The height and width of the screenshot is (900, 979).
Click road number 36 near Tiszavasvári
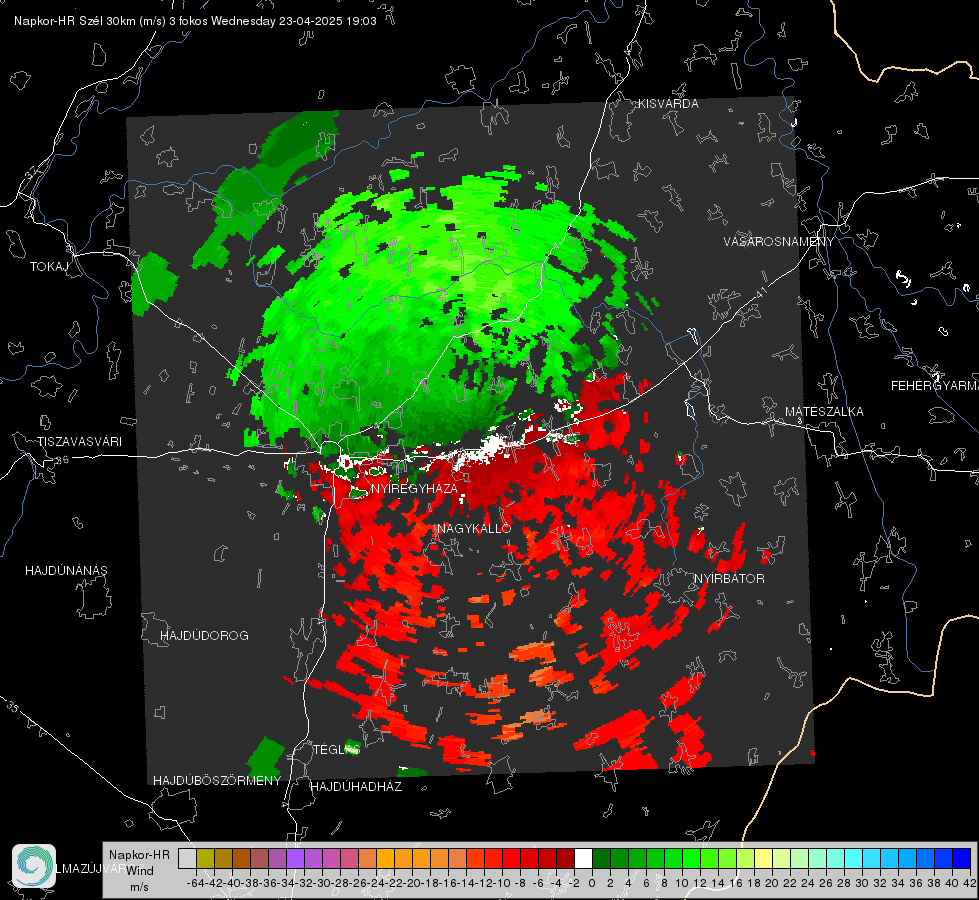62,460
